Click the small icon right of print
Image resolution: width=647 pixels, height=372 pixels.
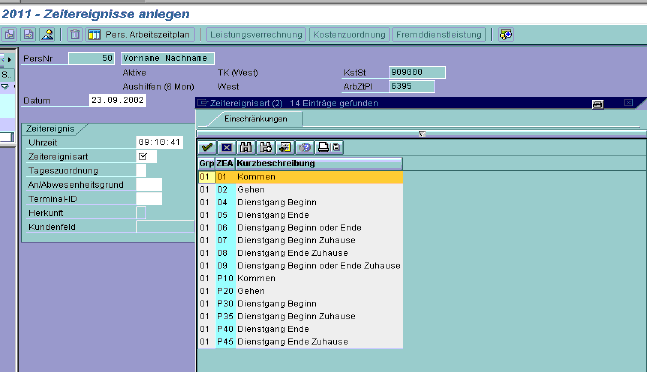click(x=337, y=147)
